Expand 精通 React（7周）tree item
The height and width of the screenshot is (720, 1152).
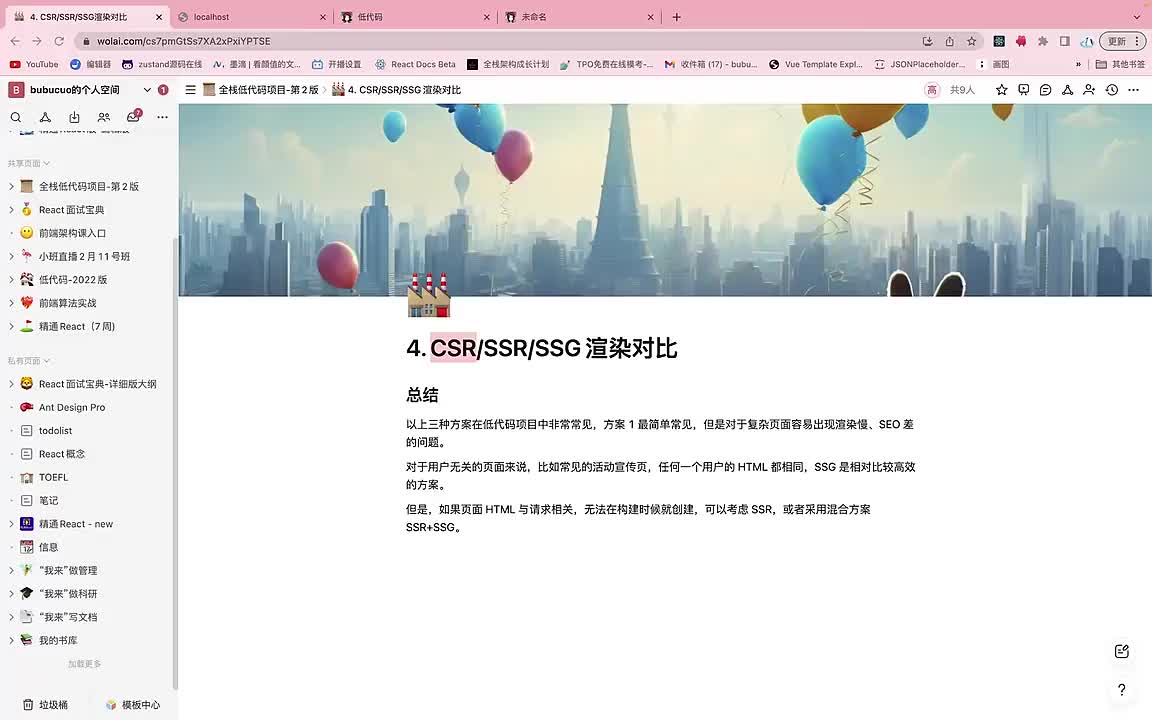pos(11,326)
